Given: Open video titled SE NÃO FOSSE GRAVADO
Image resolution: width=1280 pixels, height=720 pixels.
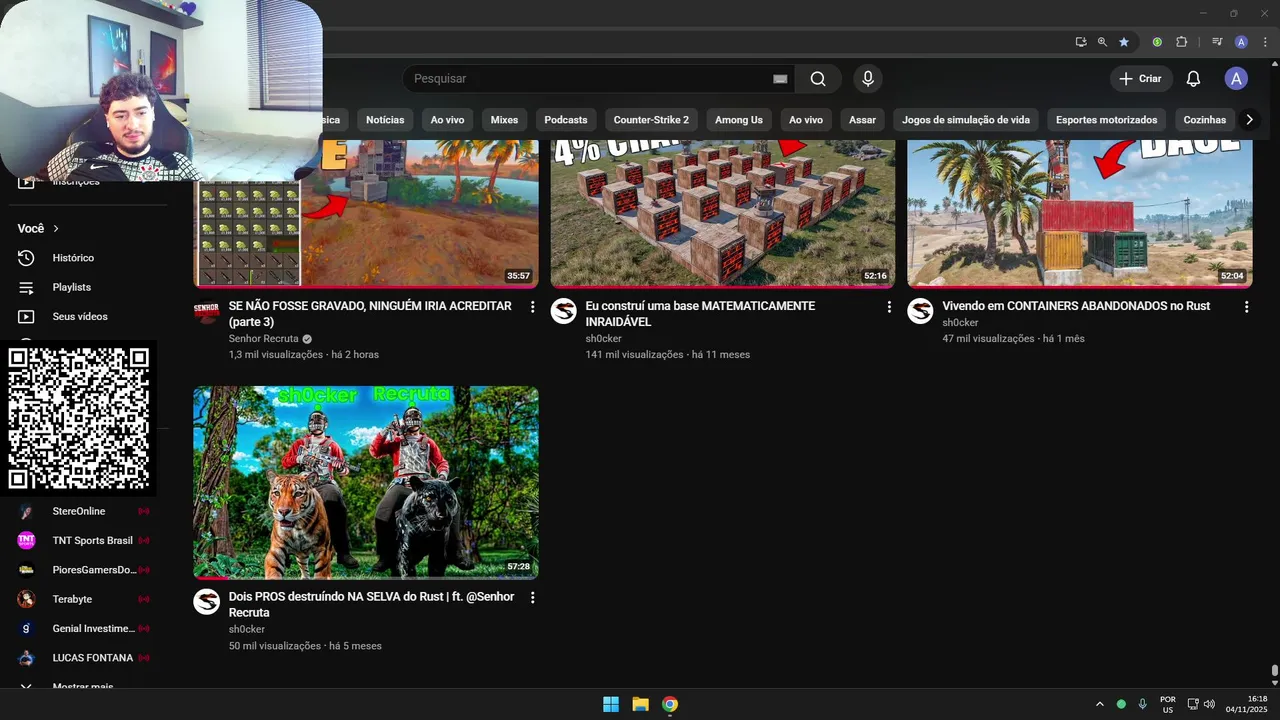Looking at the screenshot, I should (x=370, y=314).
